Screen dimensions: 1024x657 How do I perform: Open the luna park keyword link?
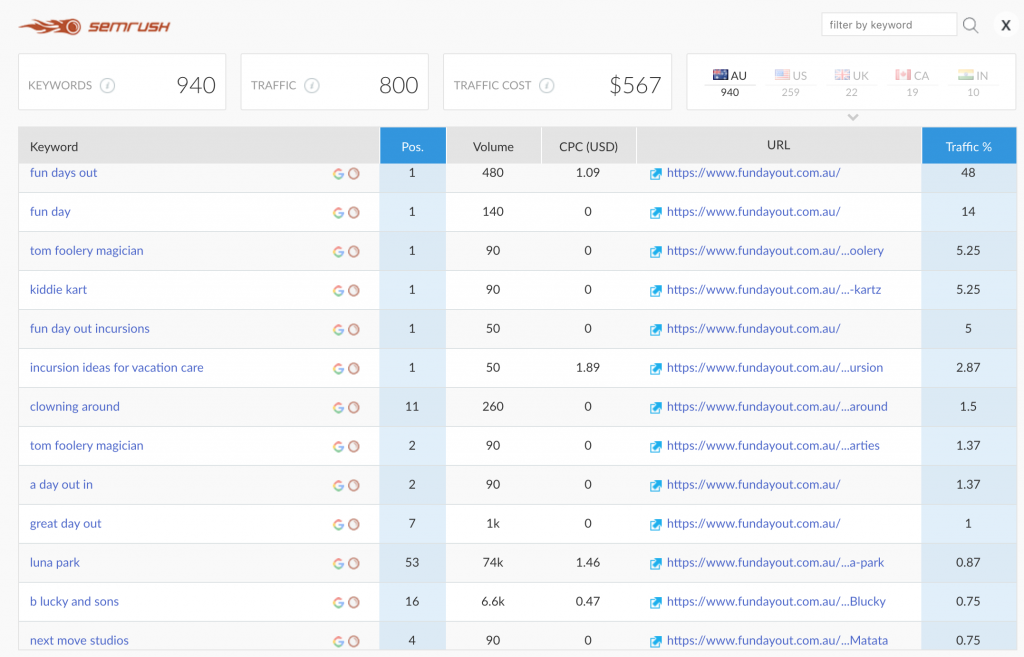pos(55,562)
